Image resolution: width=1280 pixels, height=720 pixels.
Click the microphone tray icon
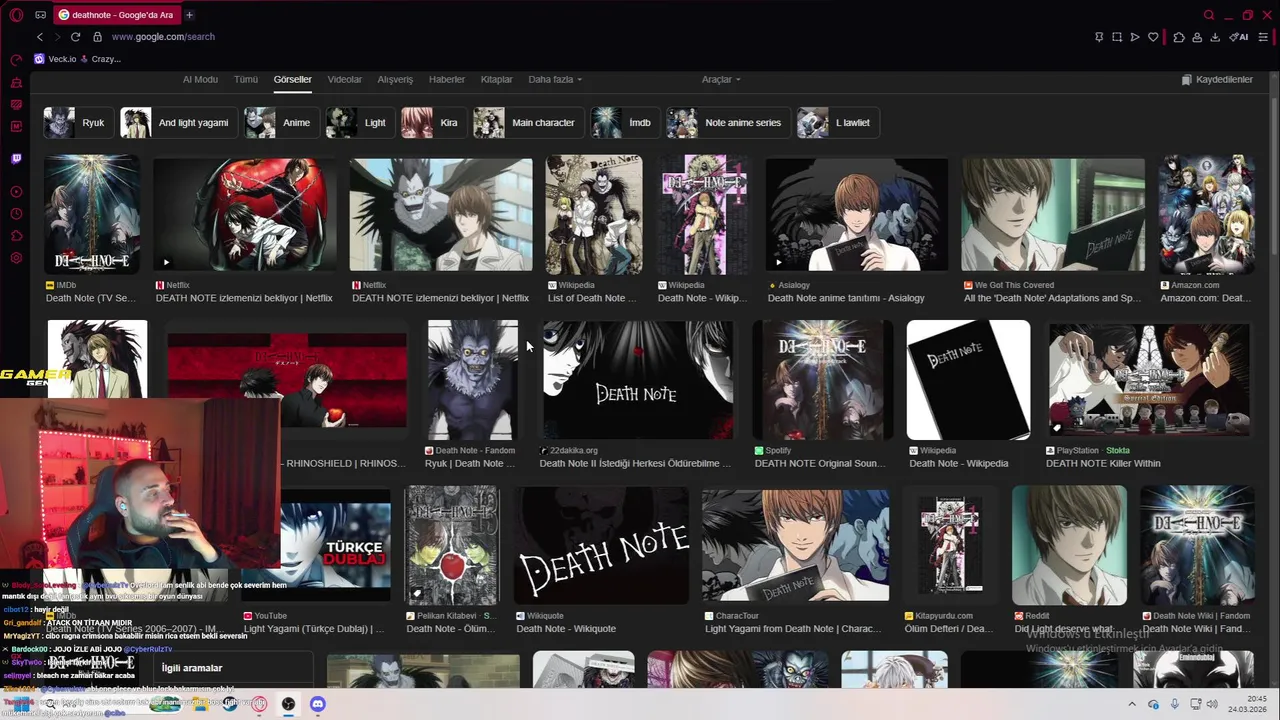(x=1175, y=704)
